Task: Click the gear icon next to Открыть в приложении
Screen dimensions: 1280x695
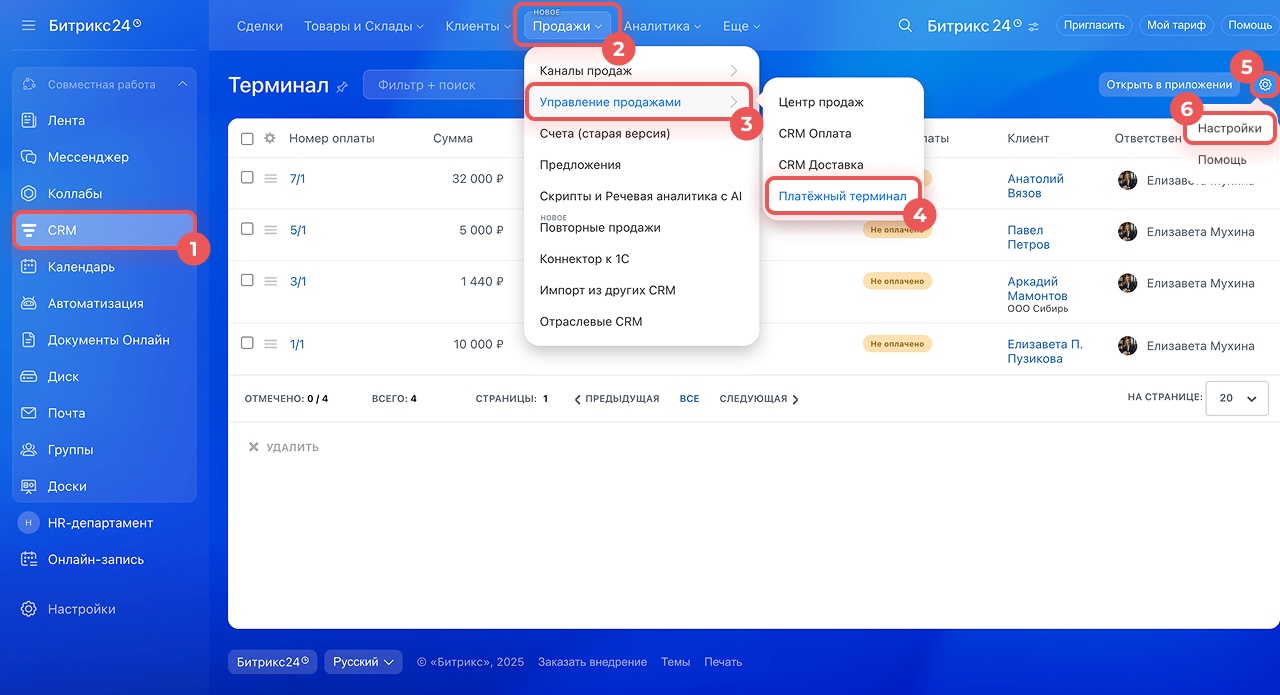Action: [1265, 85]
